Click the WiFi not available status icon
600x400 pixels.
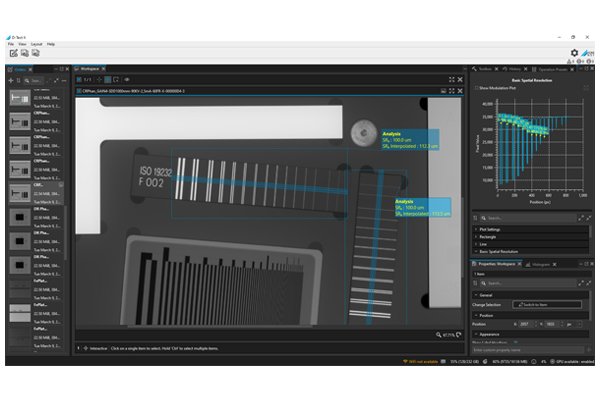[x=405, y=361]
